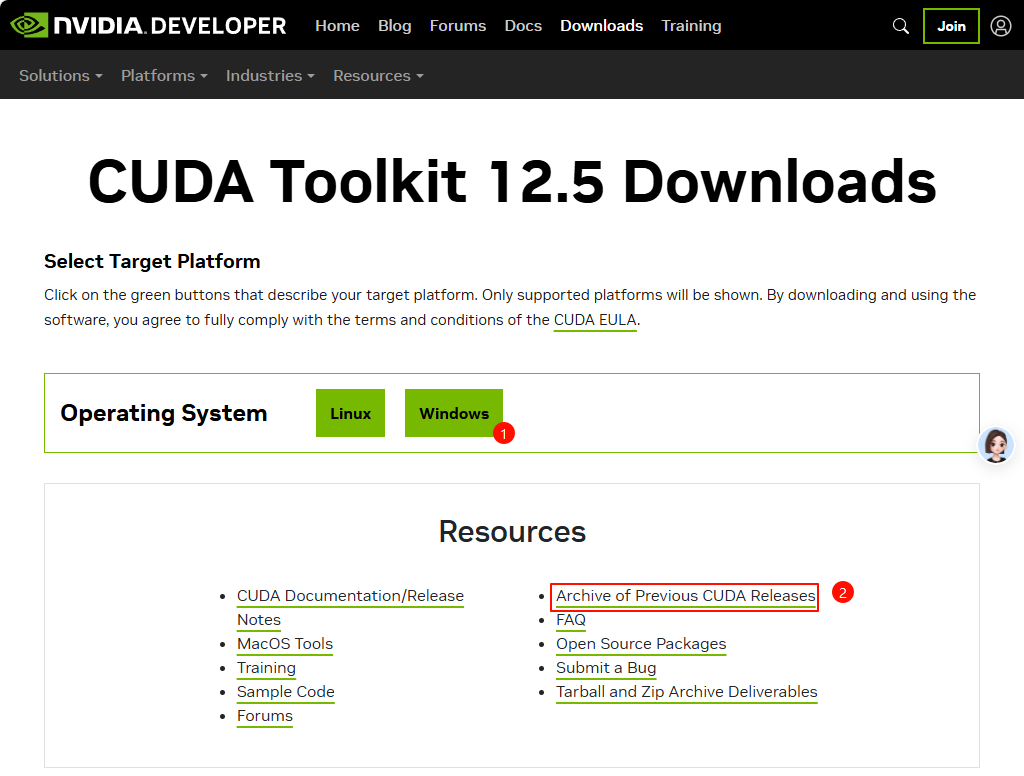Expand the Resources dropdown in navbar
1024x776 pixels.
[x=378, y=76]
